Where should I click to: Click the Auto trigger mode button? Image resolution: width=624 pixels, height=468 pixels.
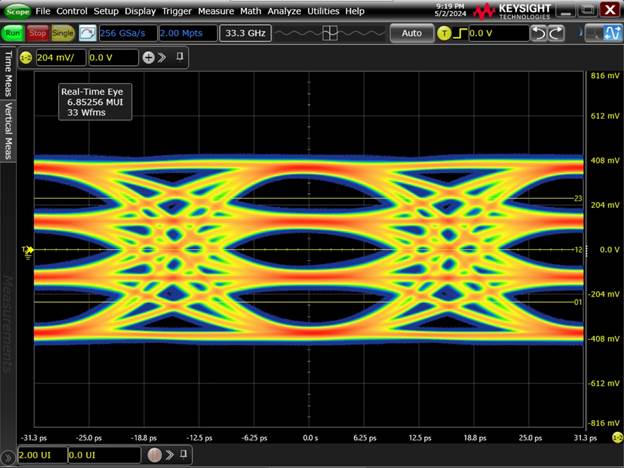[411, 33]
